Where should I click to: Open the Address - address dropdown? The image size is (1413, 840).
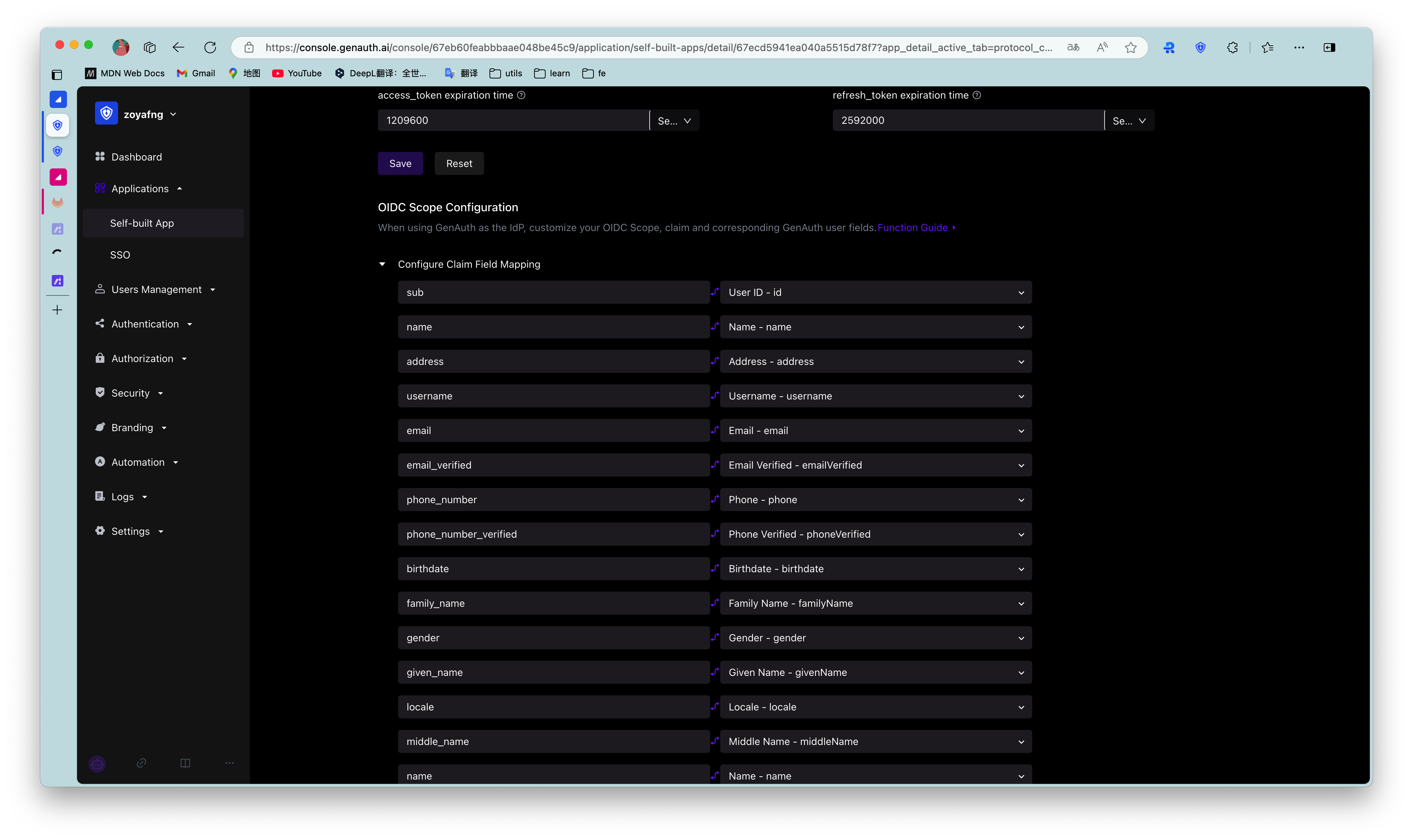875,362
